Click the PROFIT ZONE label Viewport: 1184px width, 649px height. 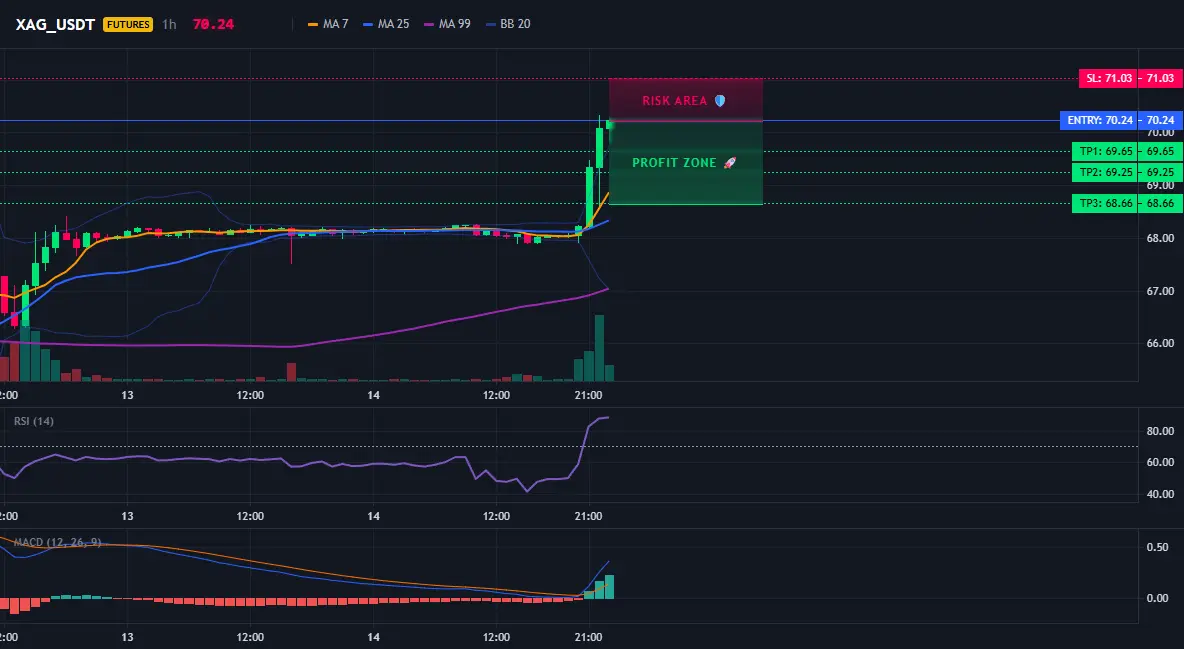pyautogui.click(x=674, y=162)
